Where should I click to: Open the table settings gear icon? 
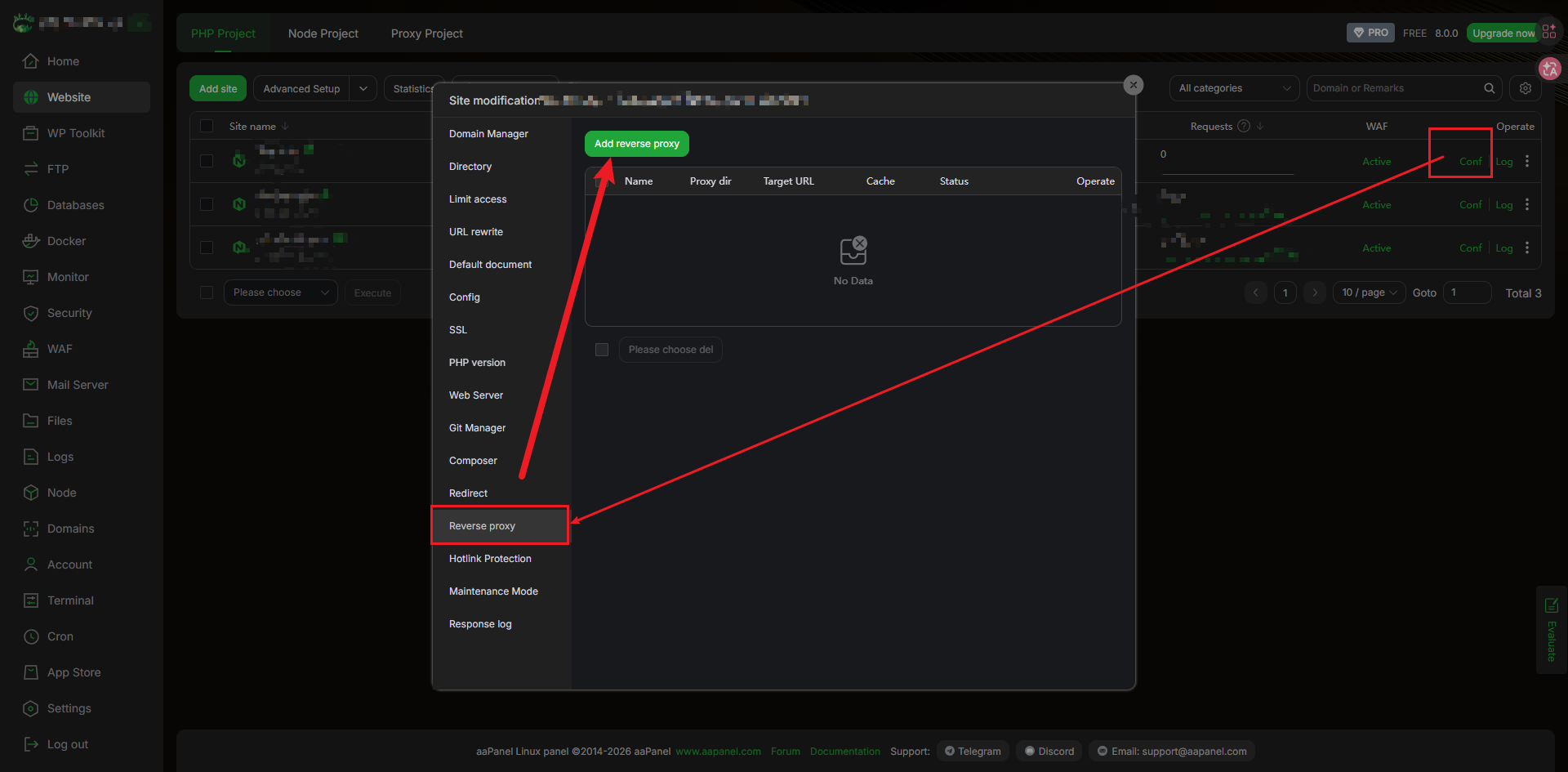(x=1525, y=88)
